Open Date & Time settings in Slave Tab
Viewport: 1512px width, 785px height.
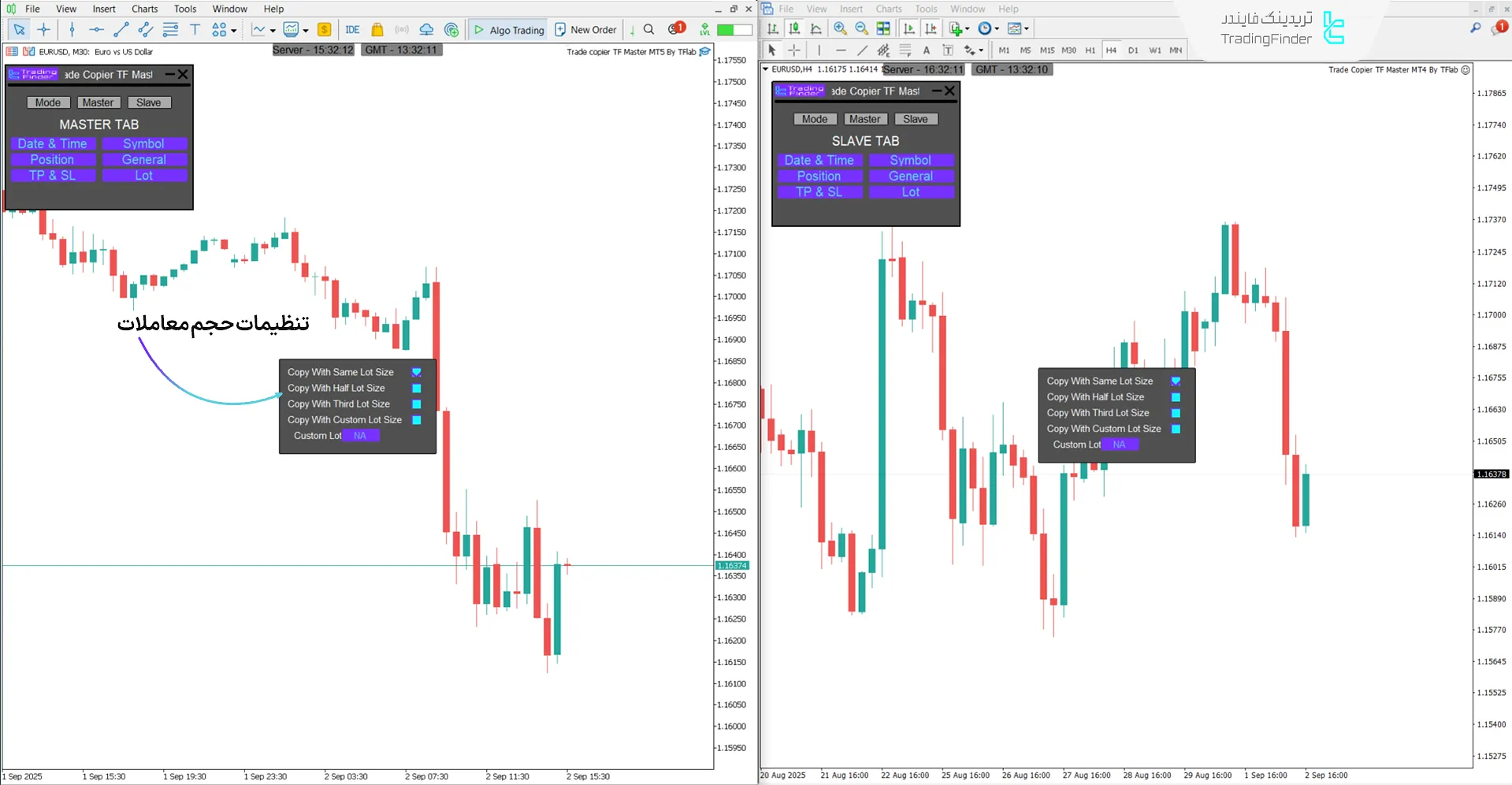tap(819, 160)
